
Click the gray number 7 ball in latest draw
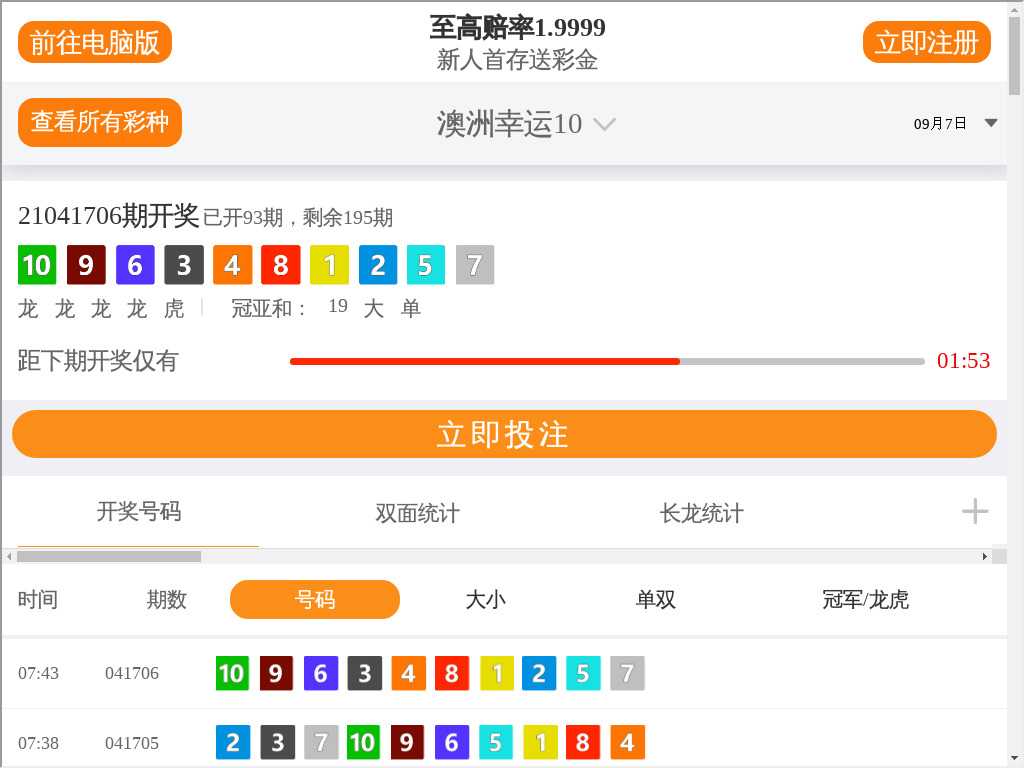[x=475, y=265]
